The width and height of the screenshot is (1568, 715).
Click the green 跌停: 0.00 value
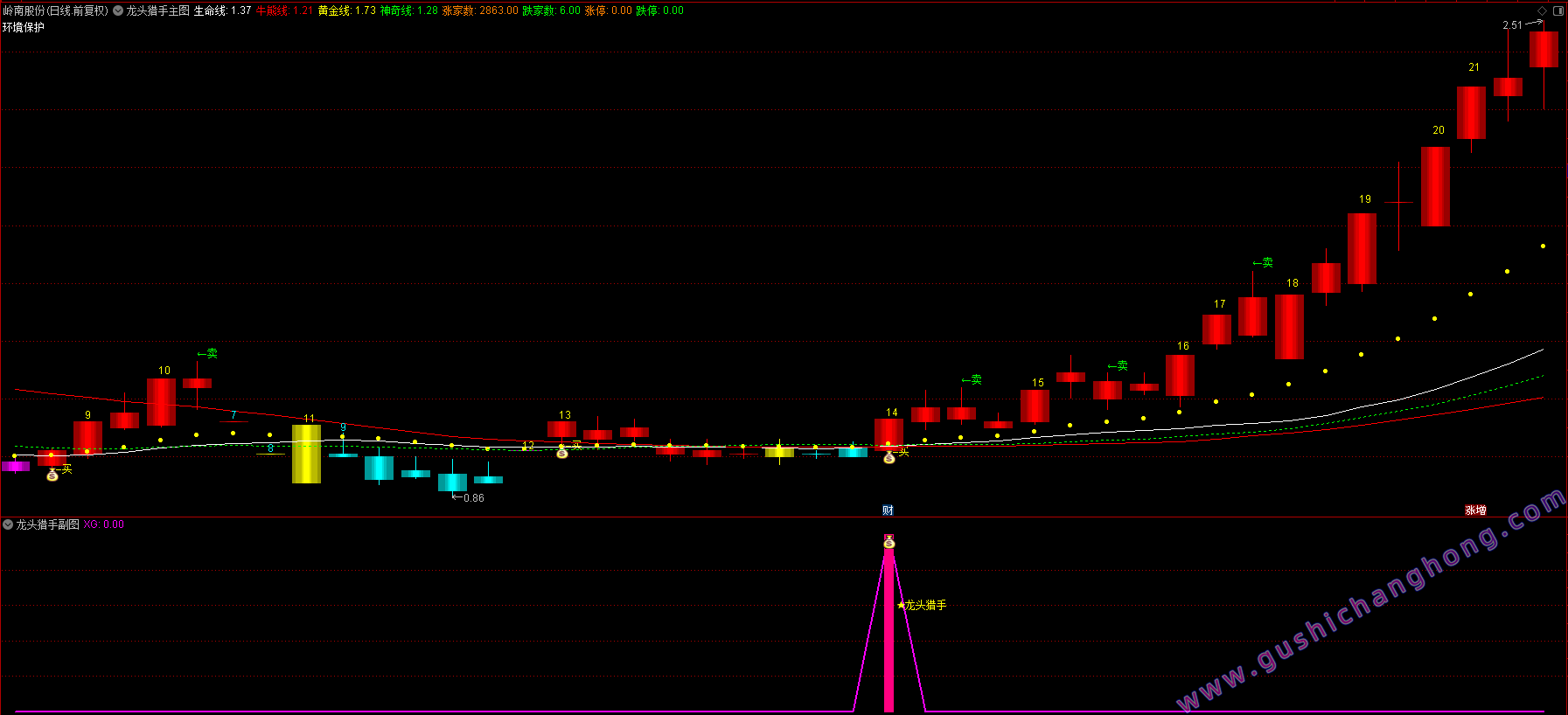point(659,10)
